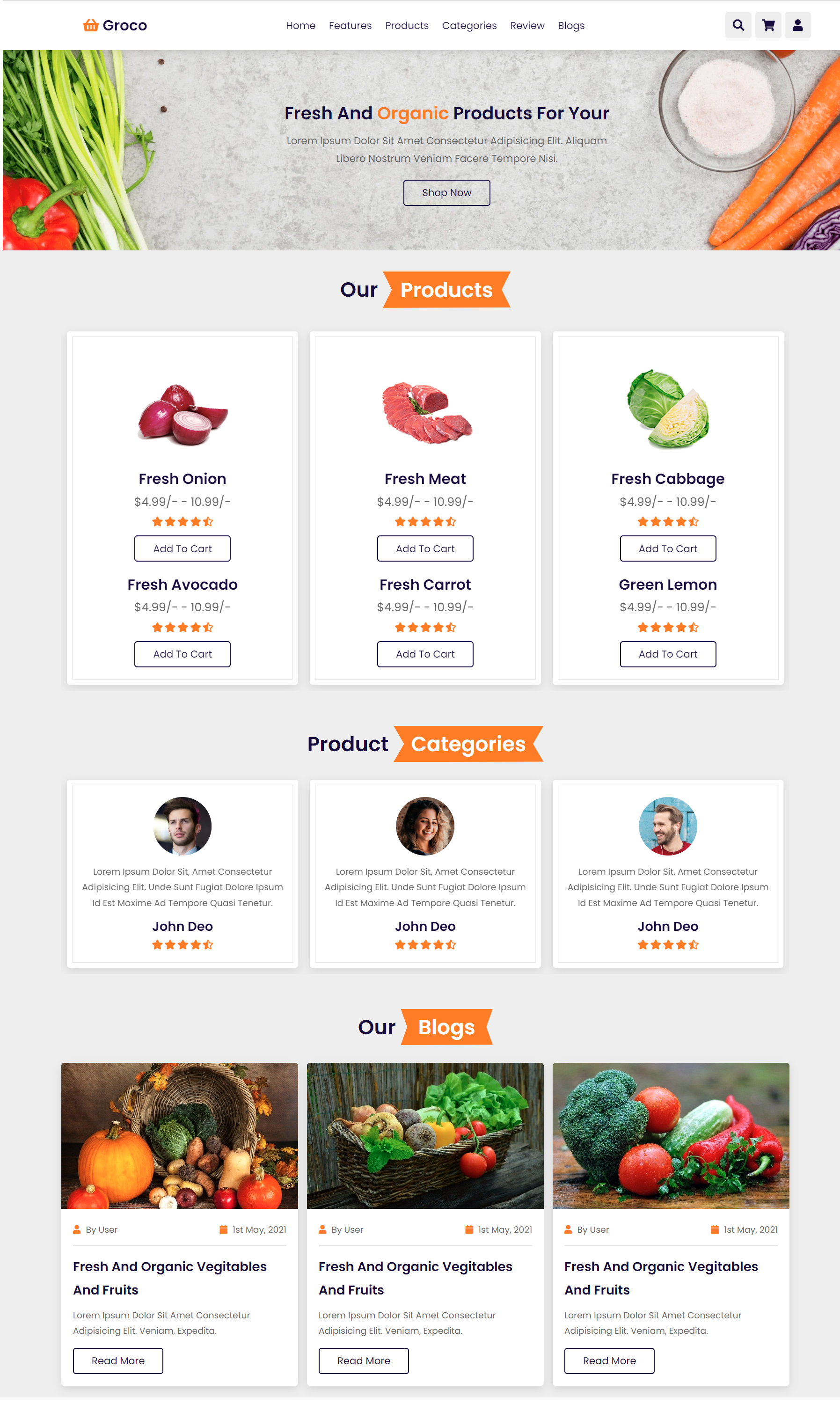
Task: Click the third blog's calendar icon
Action: 714,1230
